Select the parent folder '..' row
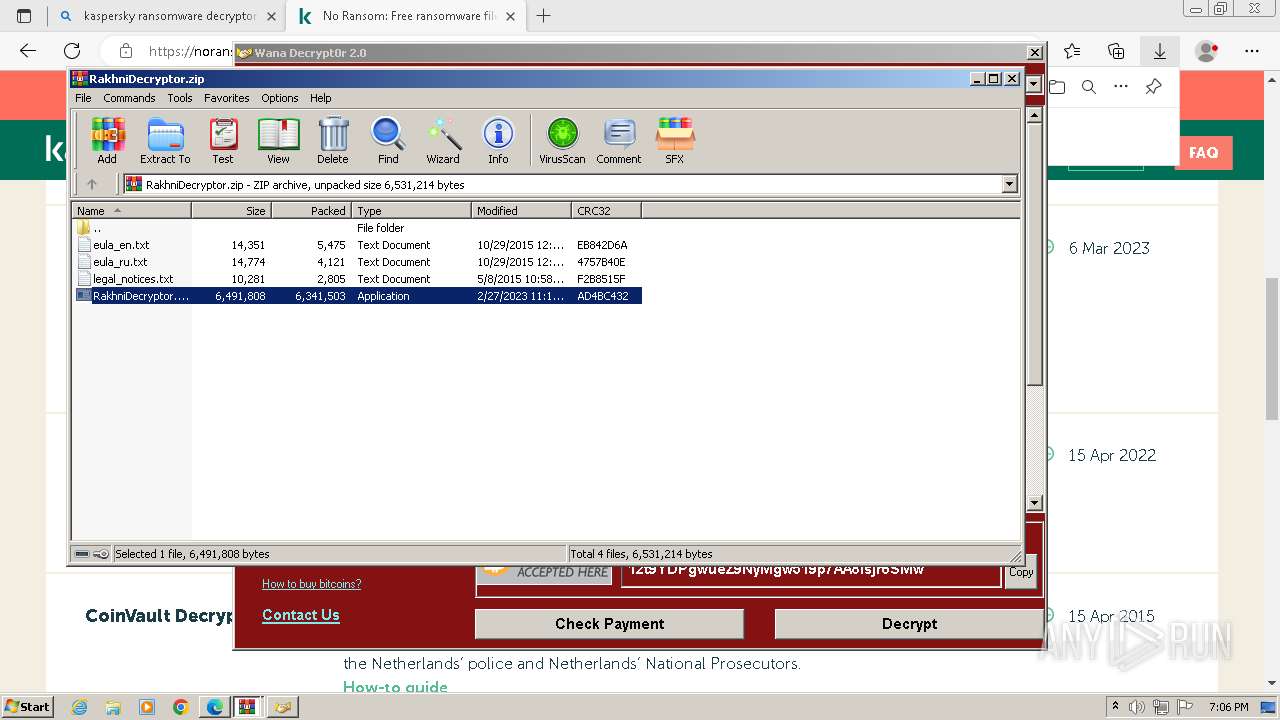The width and height of the screenshot is (1280, 720). coord(357,228)
